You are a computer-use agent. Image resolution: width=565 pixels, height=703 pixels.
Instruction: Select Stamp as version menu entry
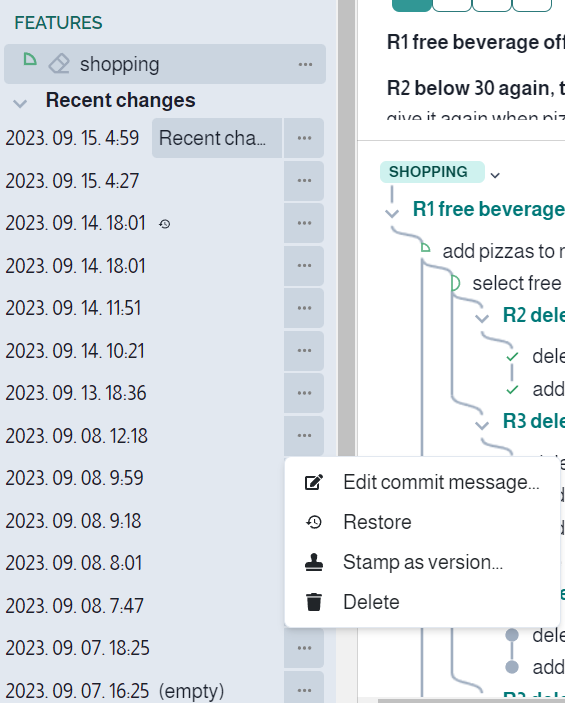(422, 562)
